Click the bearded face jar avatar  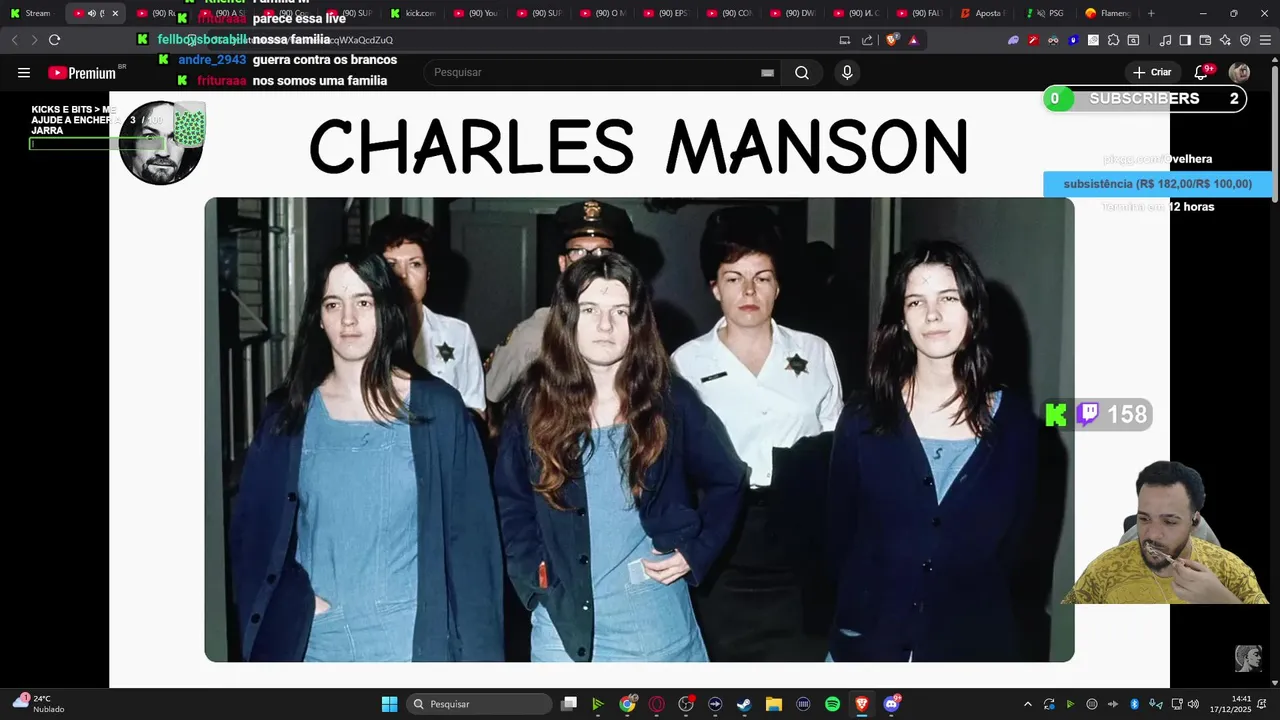coord(161,142)
